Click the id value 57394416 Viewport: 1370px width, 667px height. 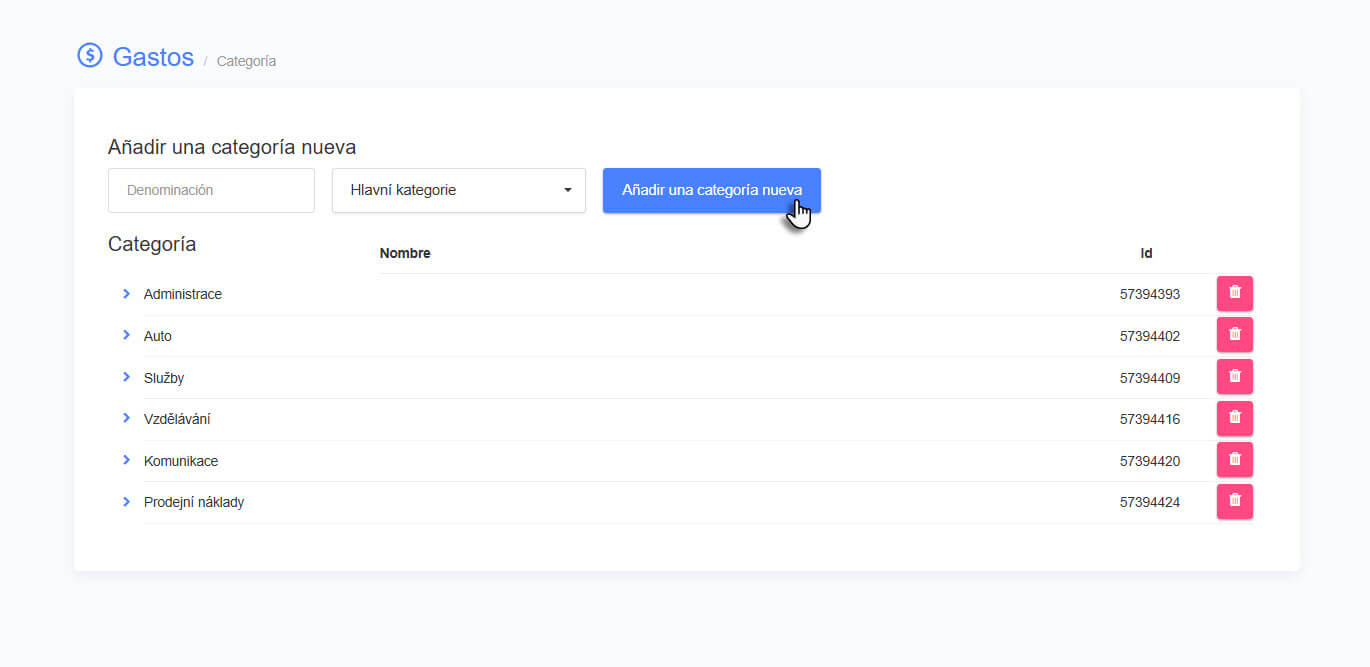click(1150, 419)
